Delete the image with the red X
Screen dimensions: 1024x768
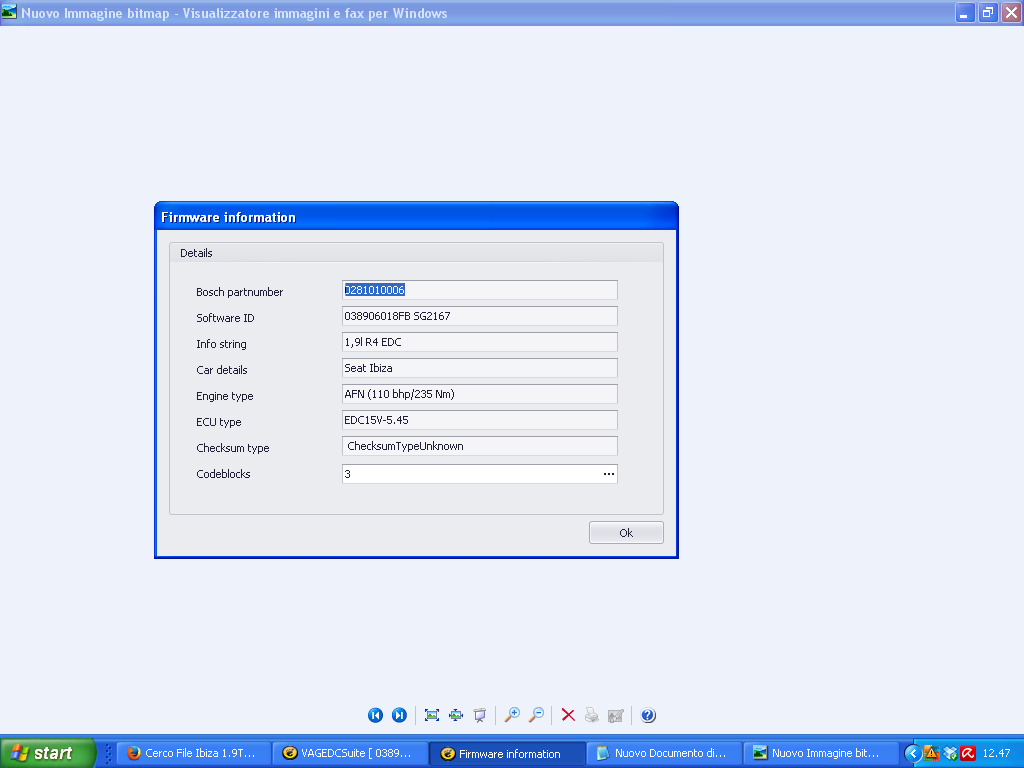[x=568, y=715]
